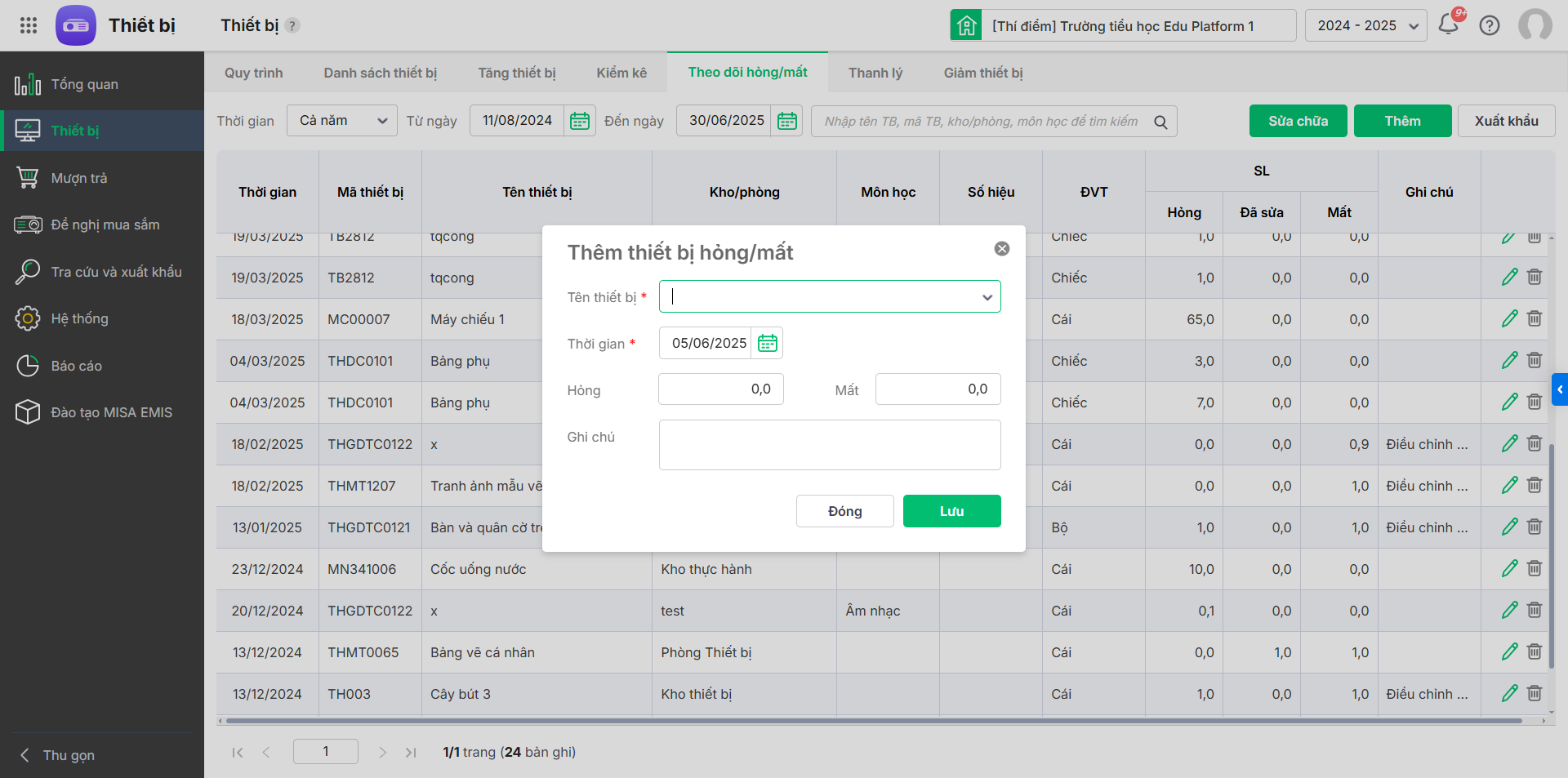The image size is (1568, 778).
Task: Delete the Cốc uống nước row
Action: pos(1535,568)
